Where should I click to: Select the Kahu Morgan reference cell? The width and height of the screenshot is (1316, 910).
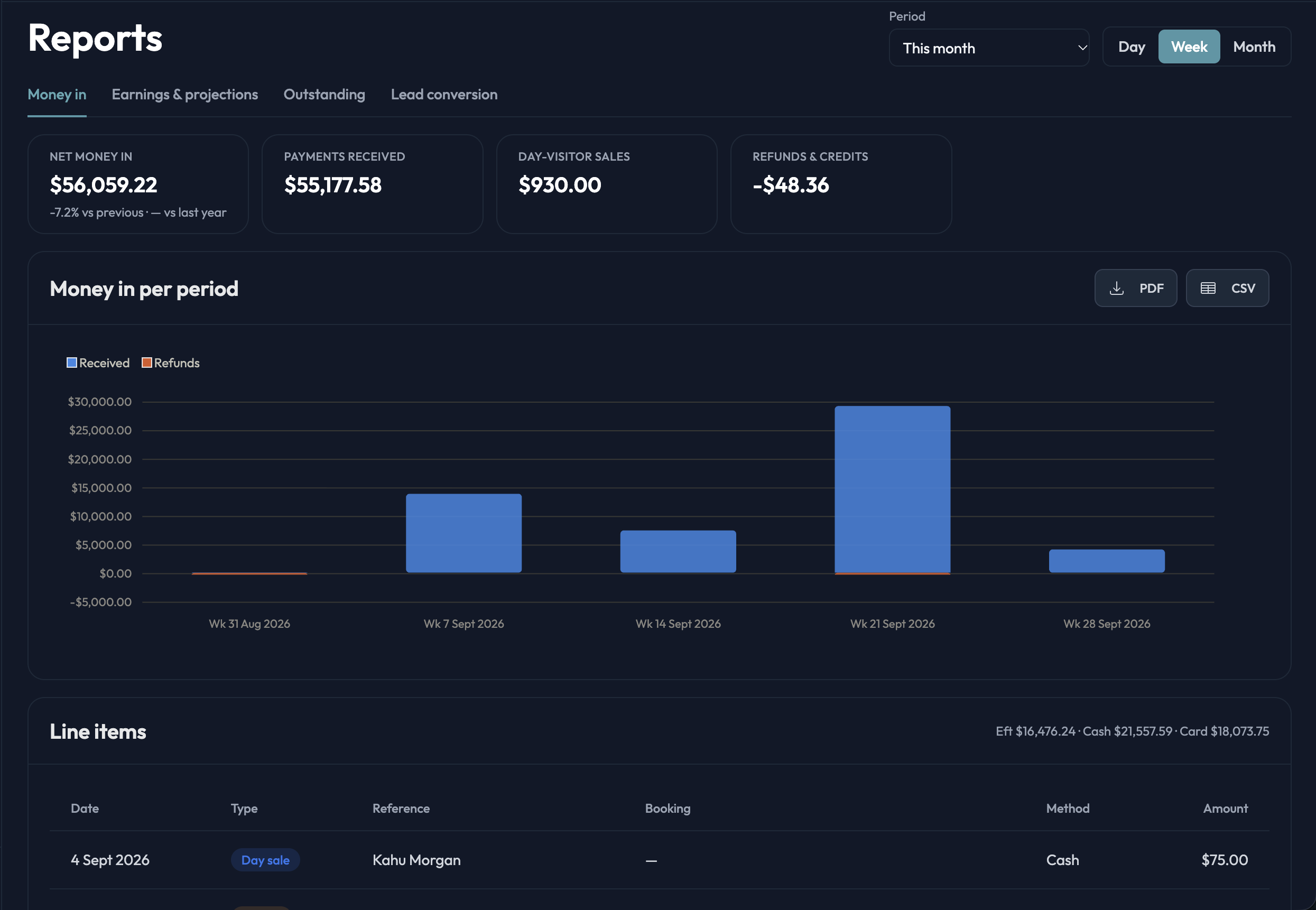click(x=416, y=860)
